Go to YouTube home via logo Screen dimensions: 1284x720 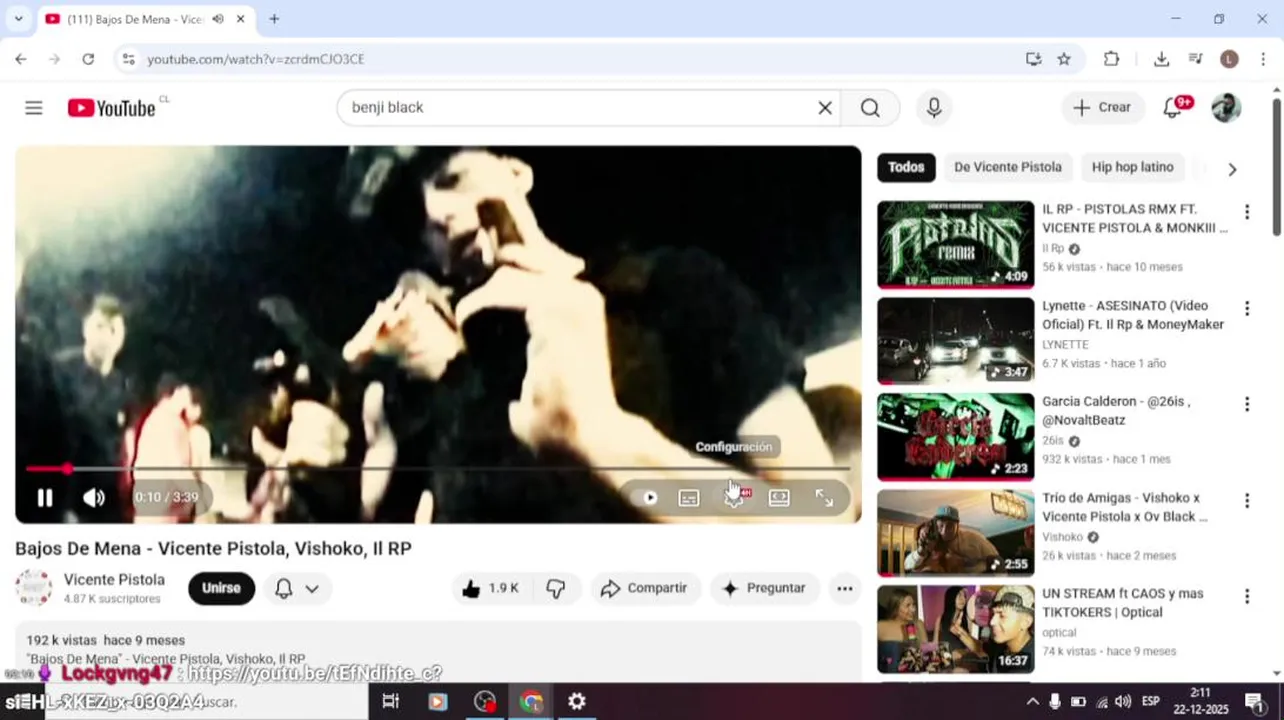pyautogui.click(x=112, y=108)
